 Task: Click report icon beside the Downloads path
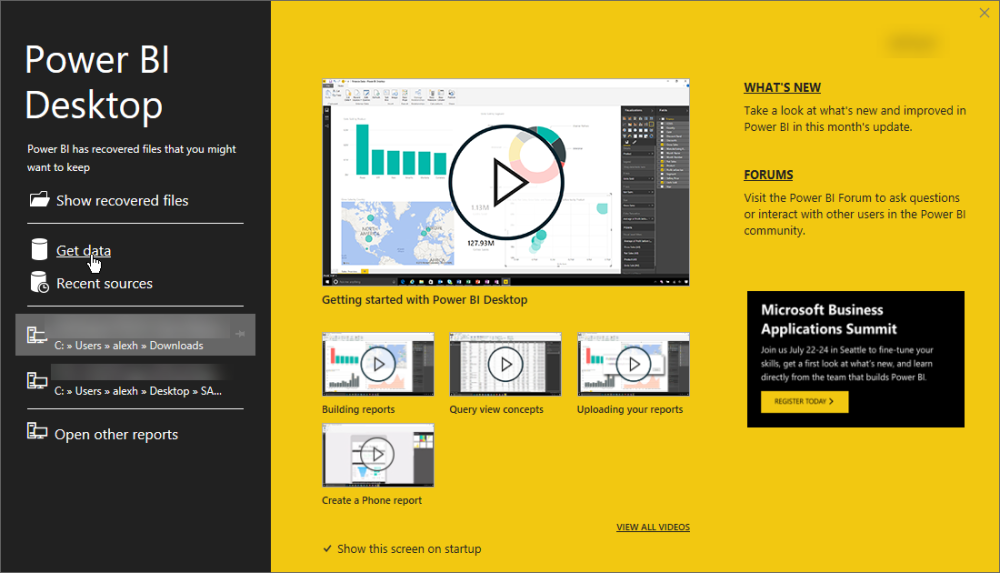pyautogui.click(x=36, y=335)
